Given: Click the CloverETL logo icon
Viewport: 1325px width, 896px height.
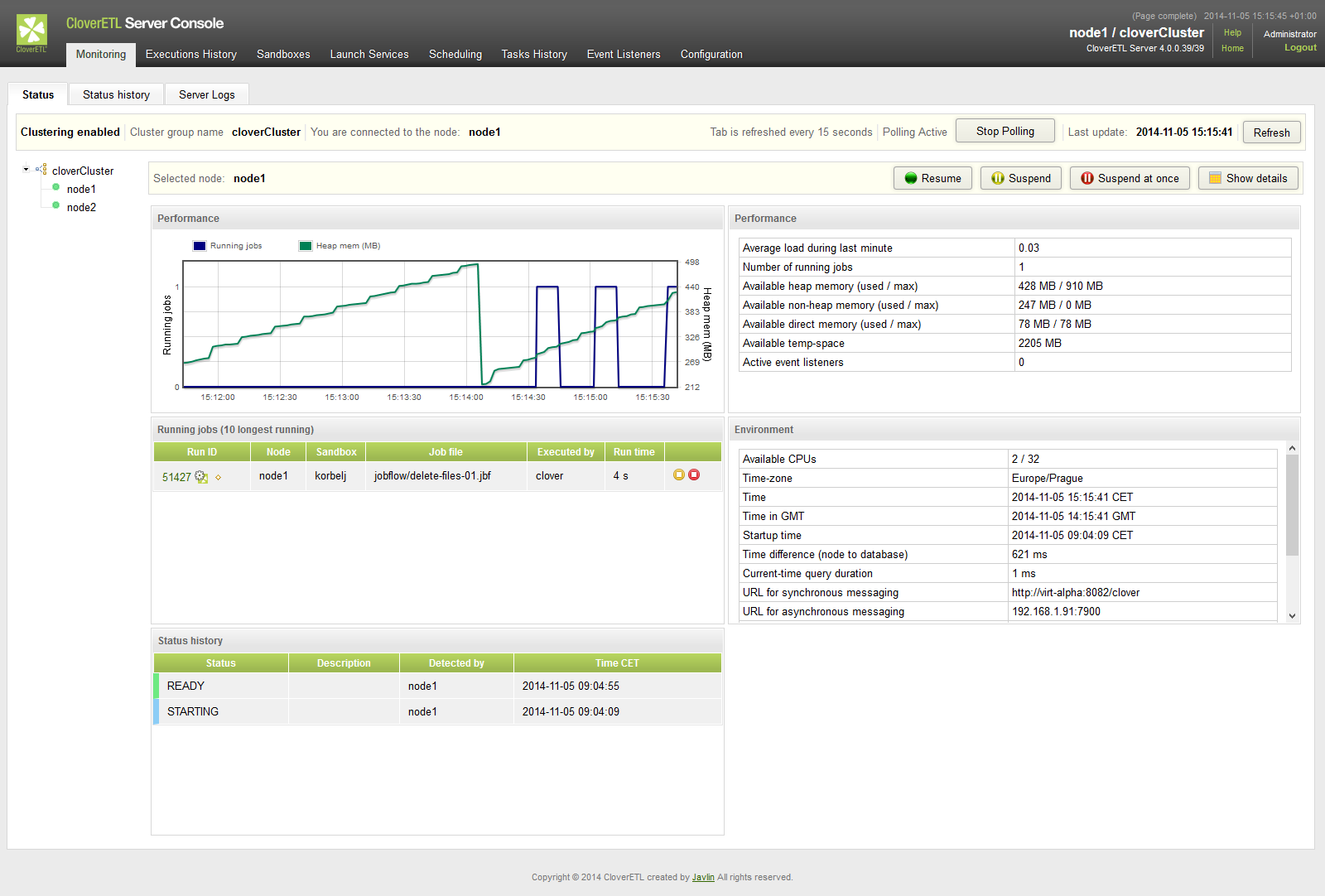Looking at the screenshot, I should click(x=31, y=31).
